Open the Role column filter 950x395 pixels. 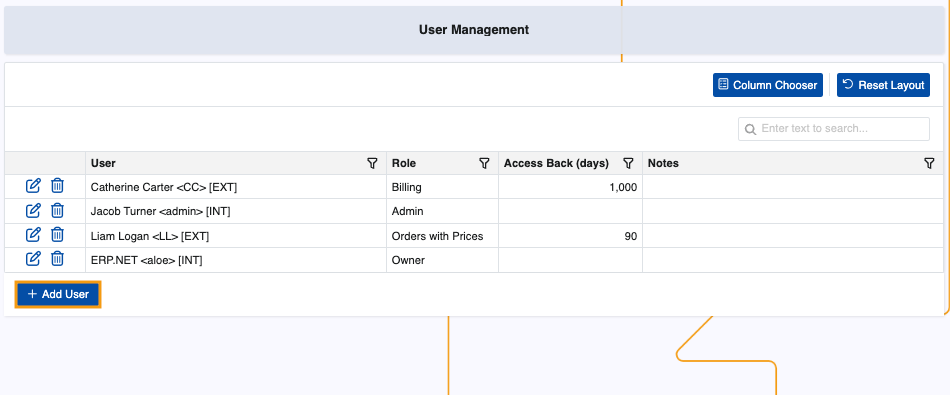(x=484, y=163)
